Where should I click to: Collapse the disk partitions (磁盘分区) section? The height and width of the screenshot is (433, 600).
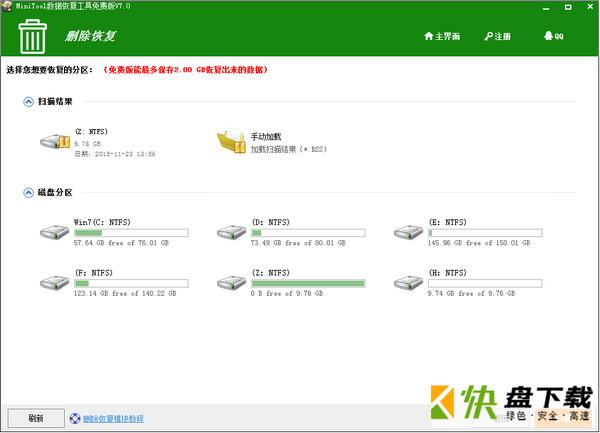(28, 193)
